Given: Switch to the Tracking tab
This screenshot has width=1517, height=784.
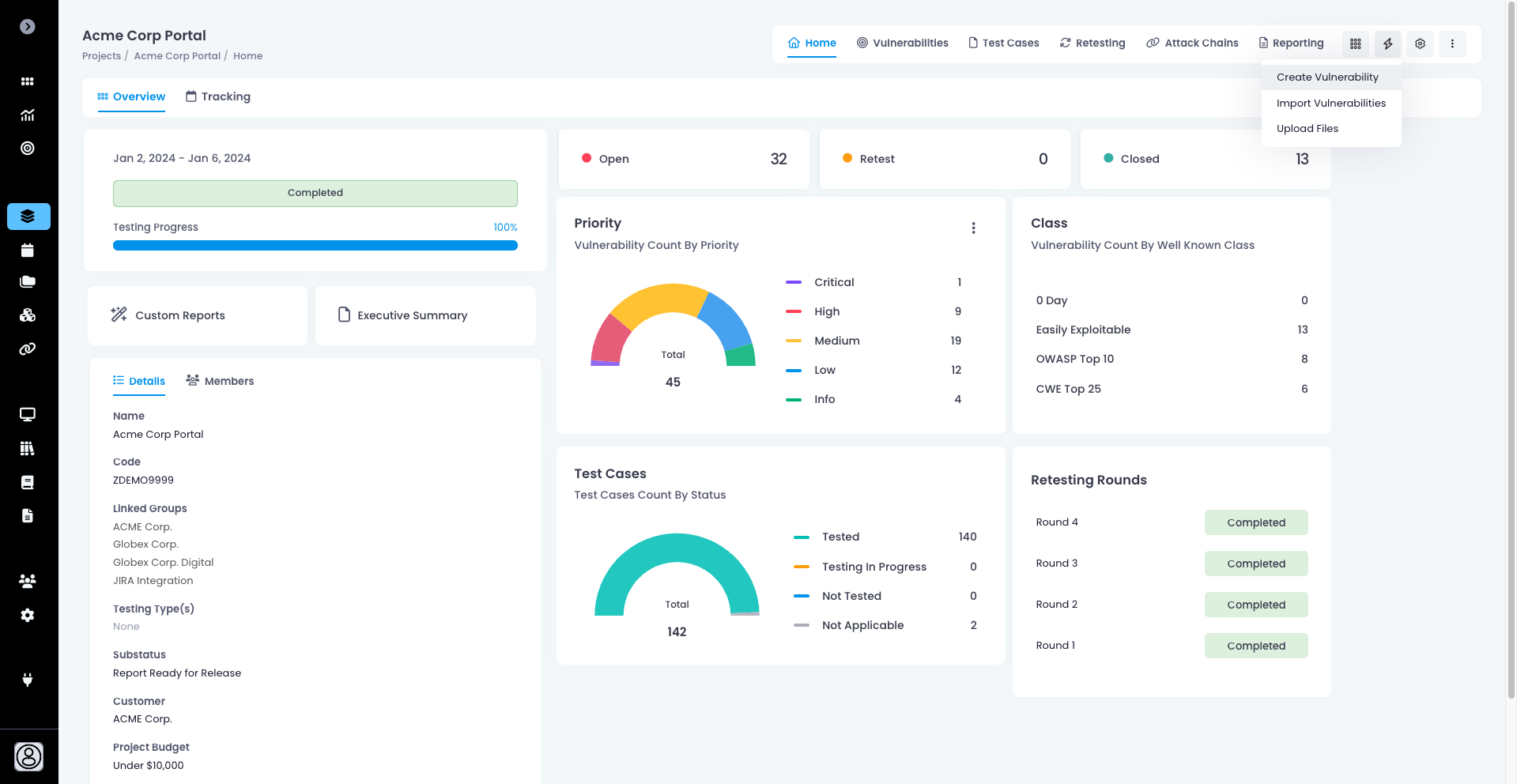Looking at the screenshot, I should pos(218,96).
